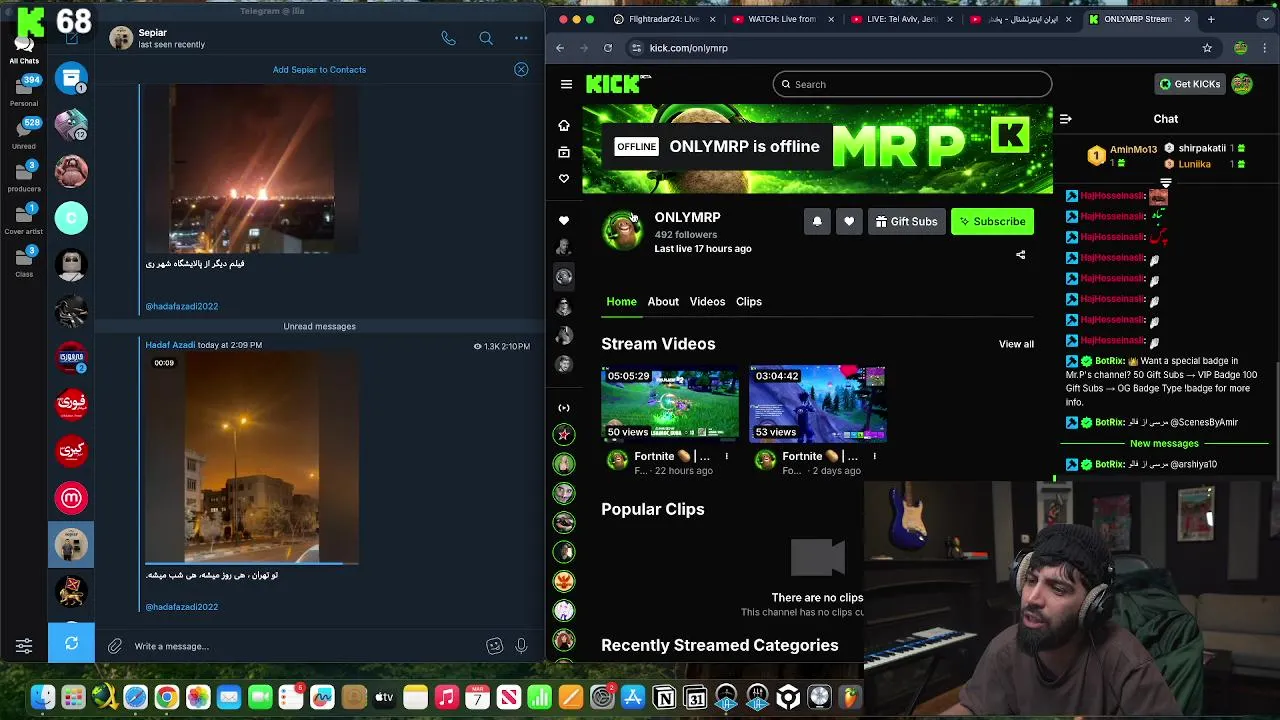Viewport: 1280px width, 720px height.
Task: Open the Kick user profile avatar menu
Action: (1242, 84)
